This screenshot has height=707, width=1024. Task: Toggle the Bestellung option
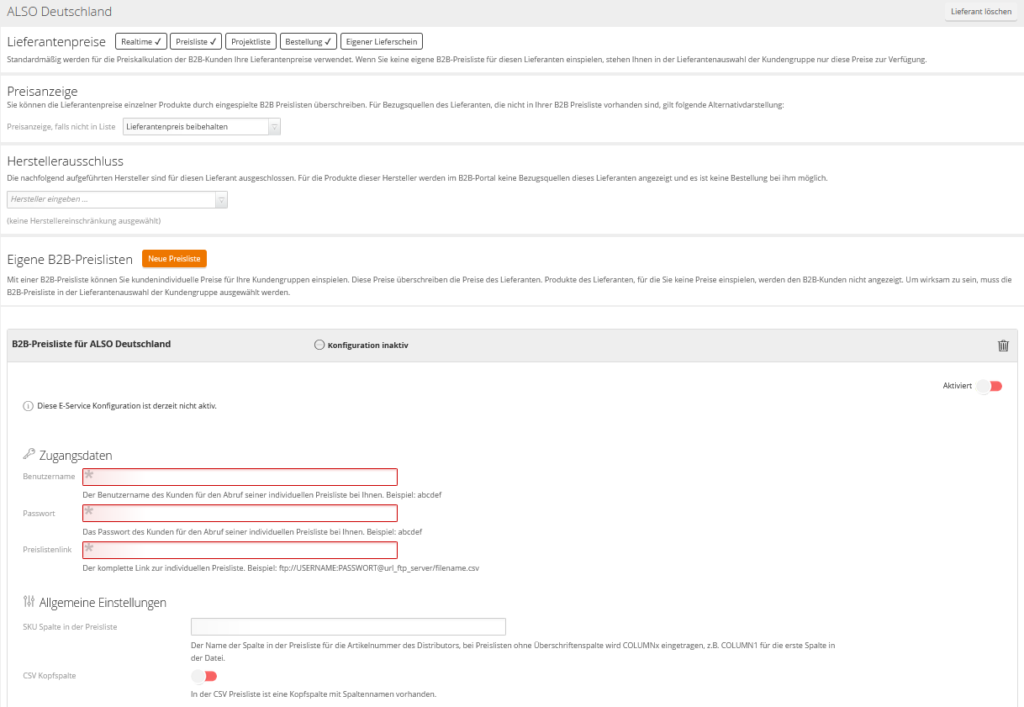click(x=308, y=42)
